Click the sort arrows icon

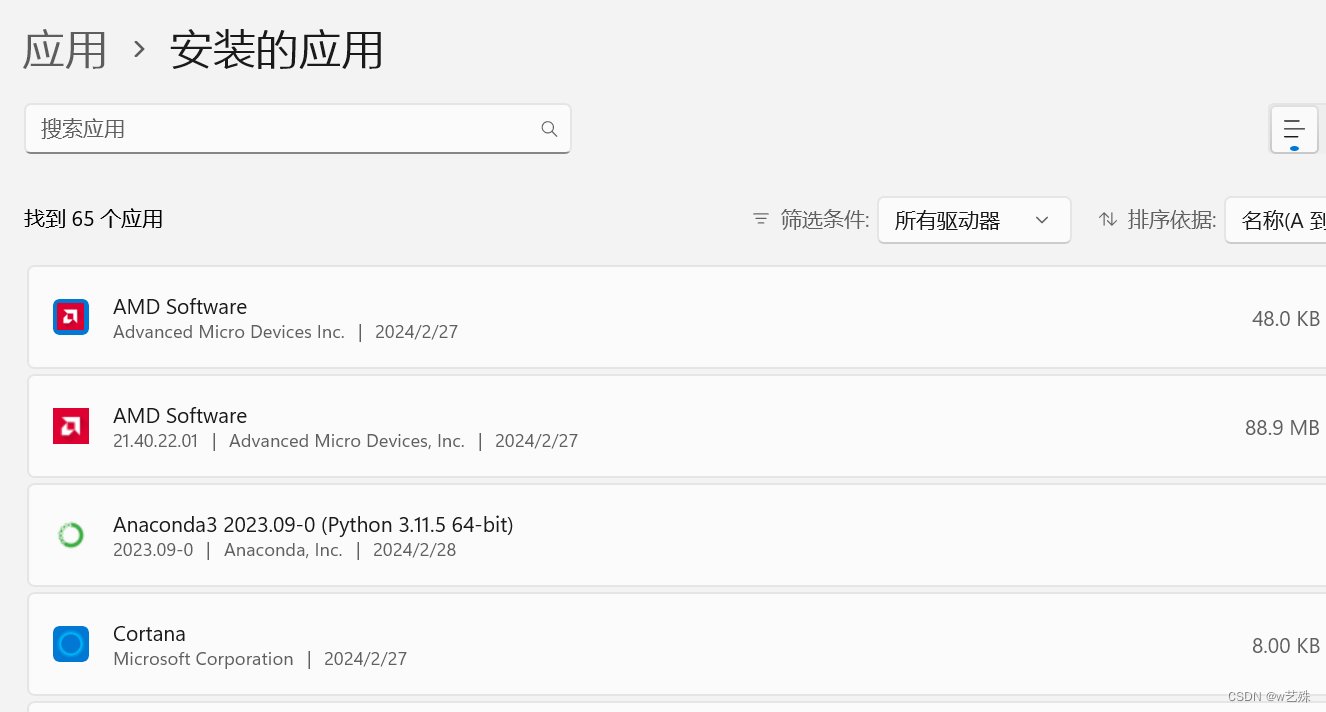[1108, 219]
